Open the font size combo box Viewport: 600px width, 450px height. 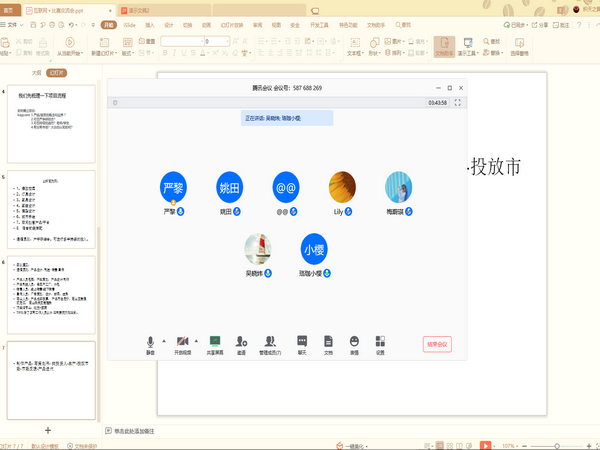point(217,41)
